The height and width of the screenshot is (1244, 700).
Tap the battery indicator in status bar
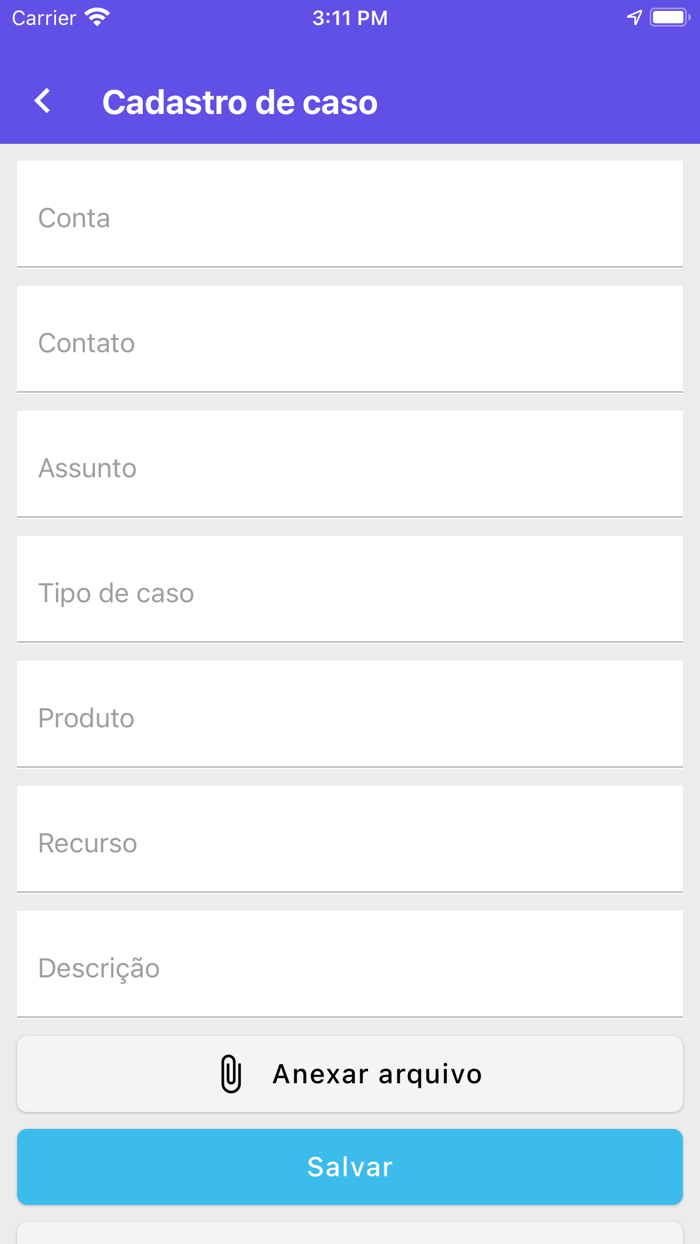click(x=670, y=16)
